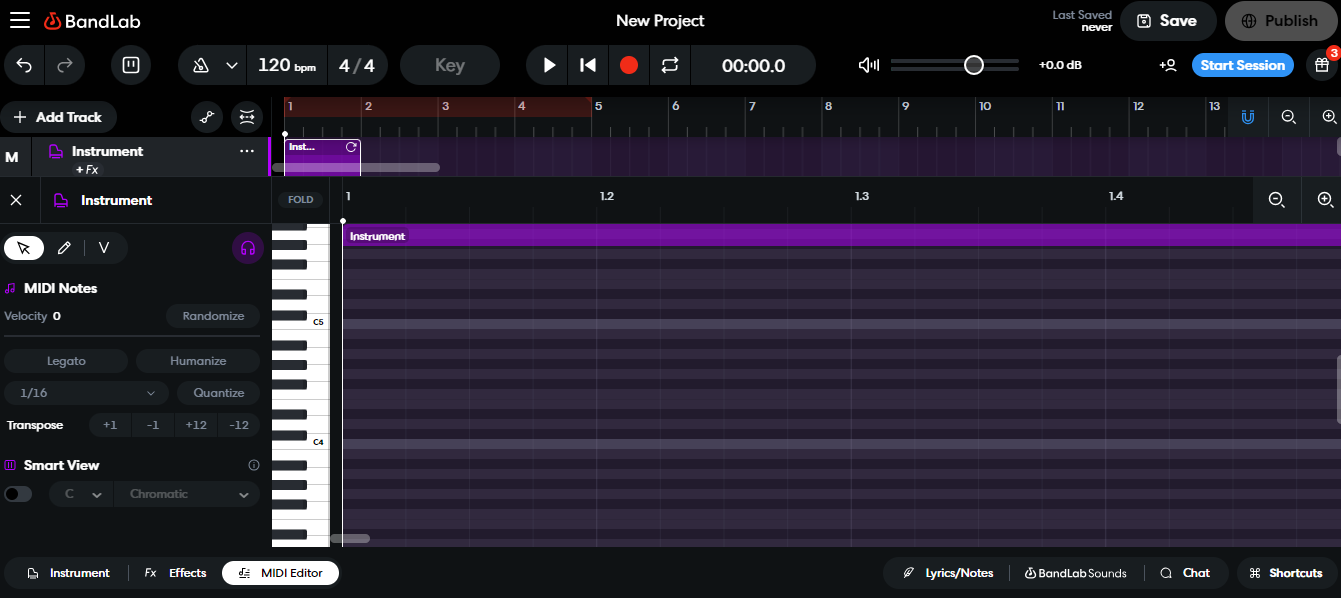Toggle the region loop icon

coord(351,147)
